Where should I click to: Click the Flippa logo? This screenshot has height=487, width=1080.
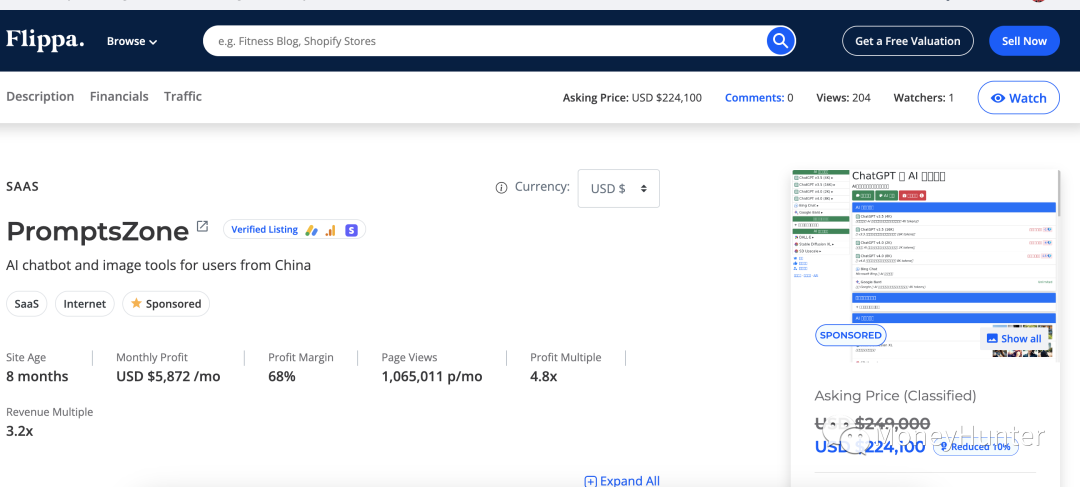tap(45, 40)
